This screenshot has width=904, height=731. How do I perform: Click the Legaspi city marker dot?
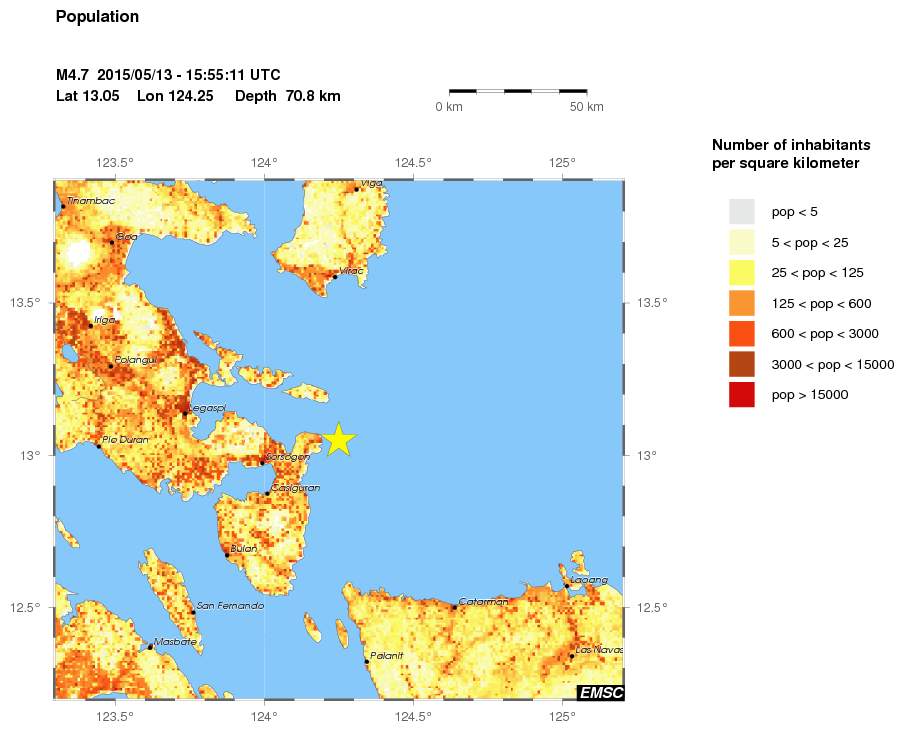[185, 413]
